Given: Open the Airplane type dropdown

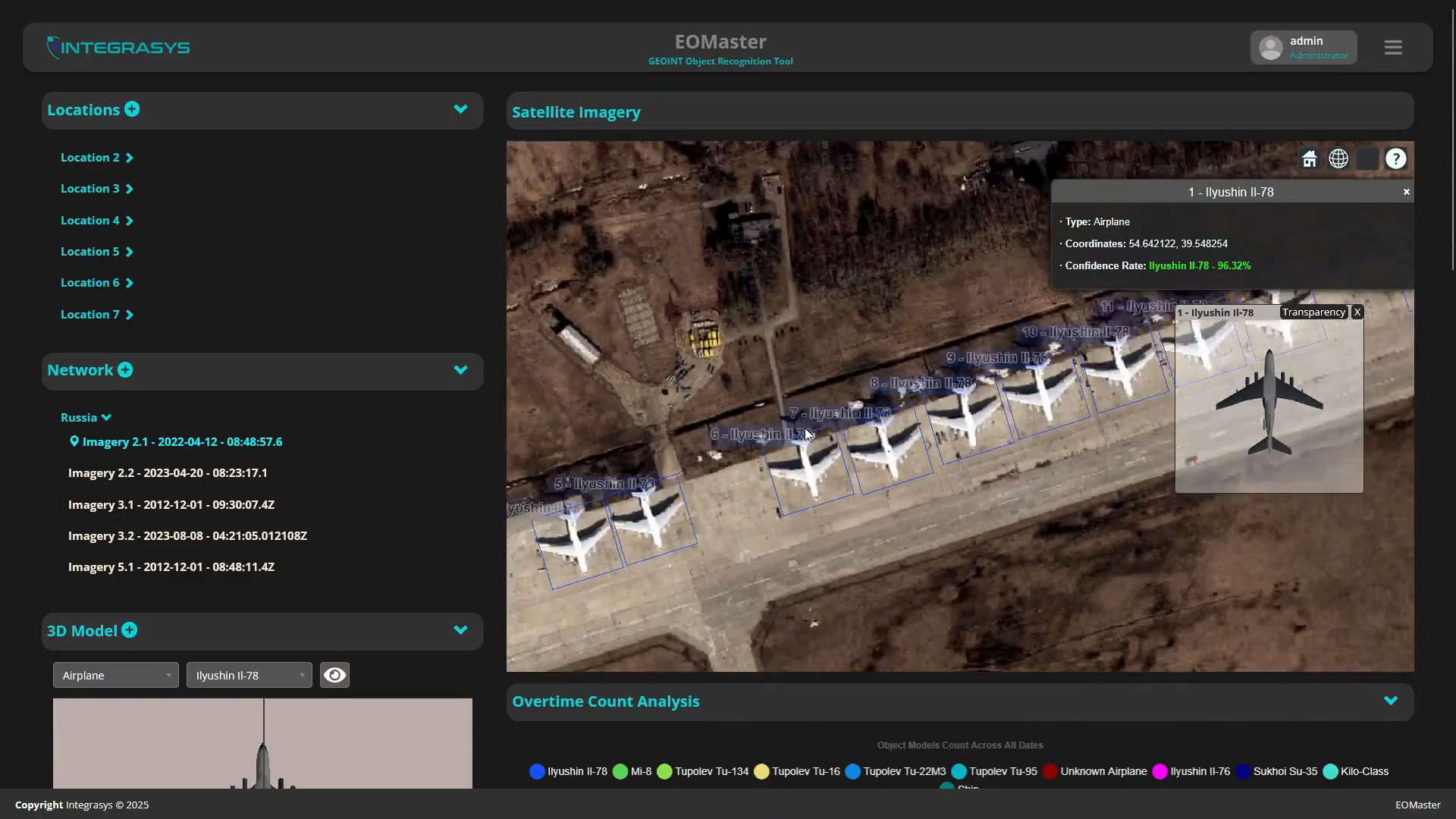Looking at the screenshot, I should pos(115,675).
